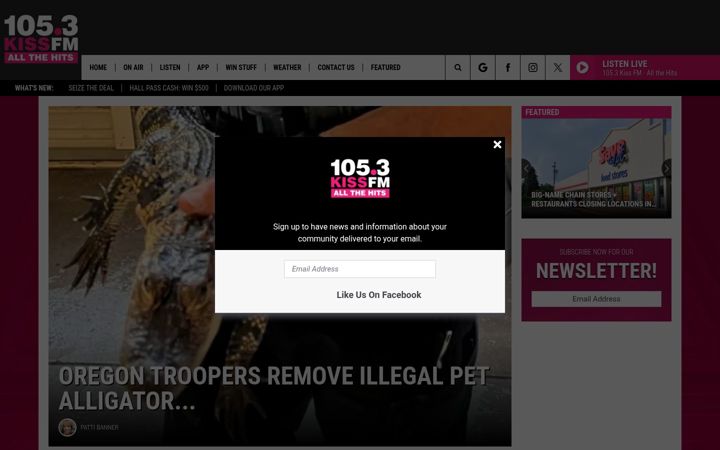Screen dimensions: 720x450
Task: Open the App menu item
Action: coord(203,68)
